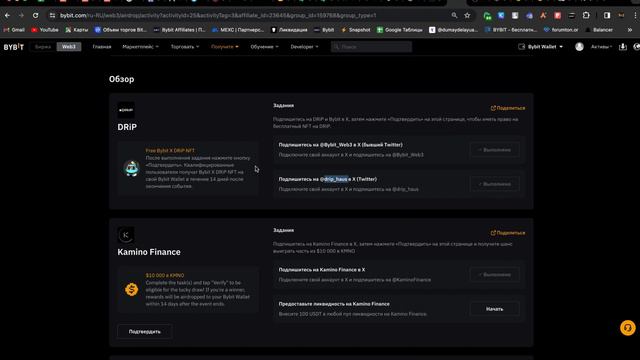The height and width of the screenshot is (360, 640).
Task: Open the extensions puzzle piece menu
Action: tap(586, 16)
